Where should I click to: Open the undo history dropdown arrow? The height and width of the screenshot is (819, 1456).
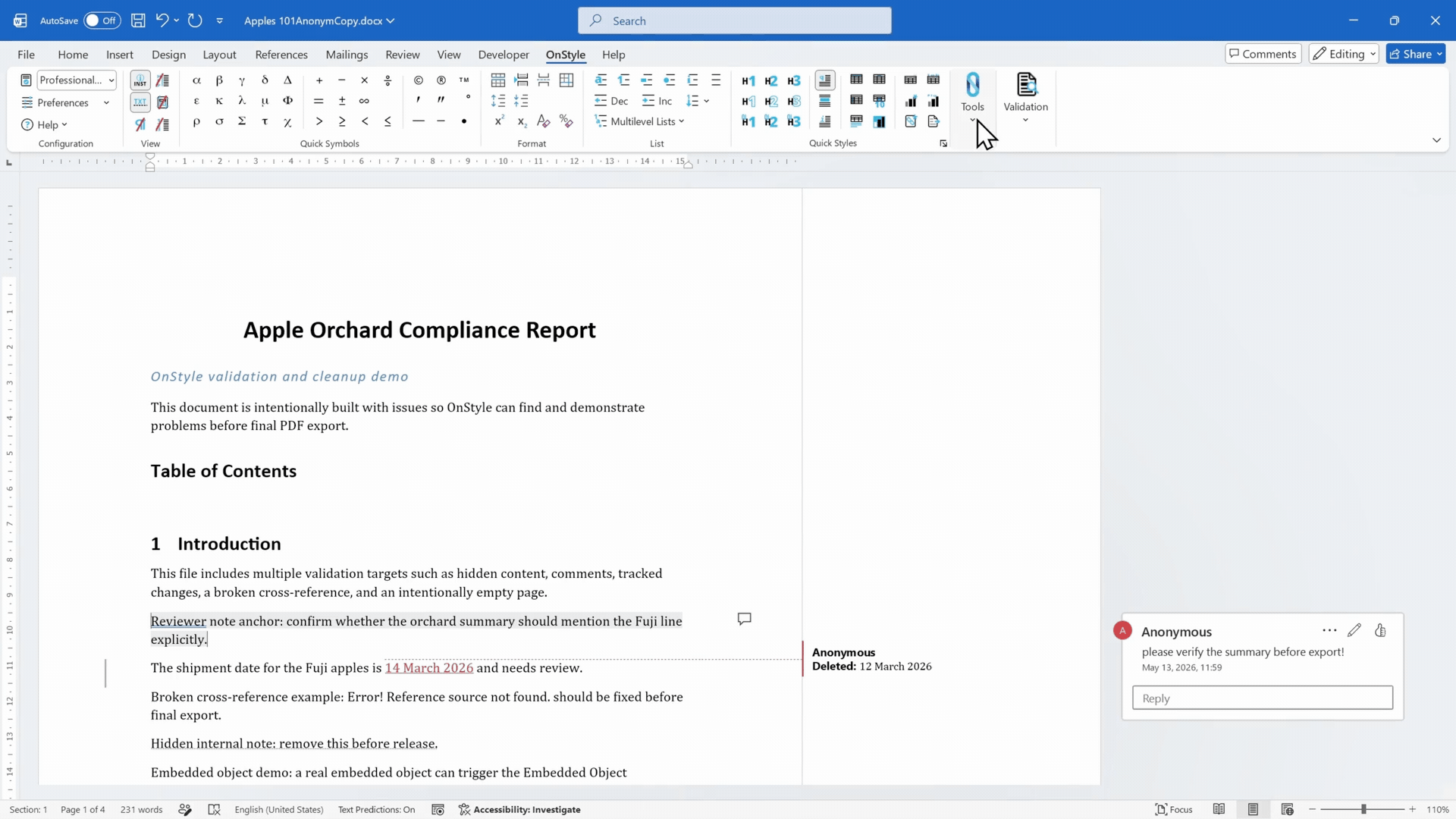(x=177, y=20)
